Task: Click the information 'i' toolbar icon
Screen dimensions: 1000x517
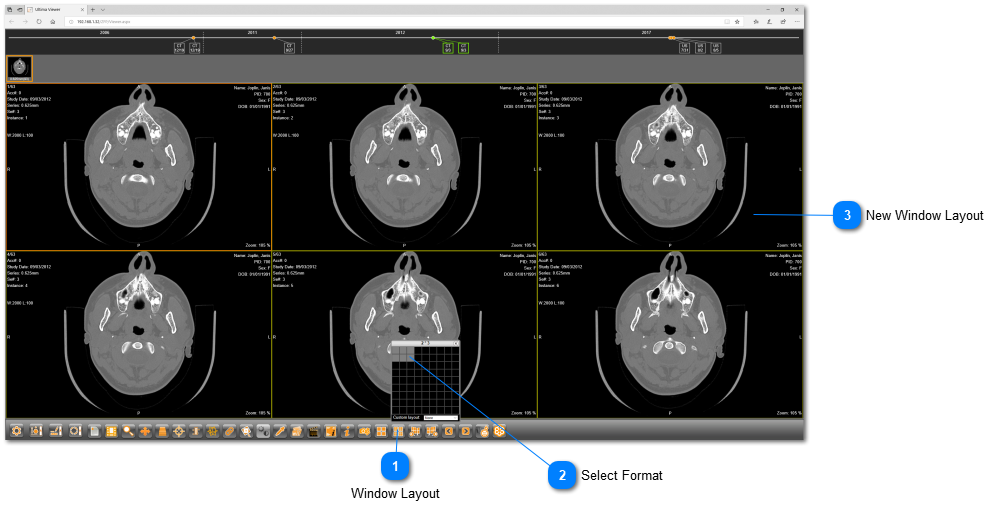Action: point(348,431)
